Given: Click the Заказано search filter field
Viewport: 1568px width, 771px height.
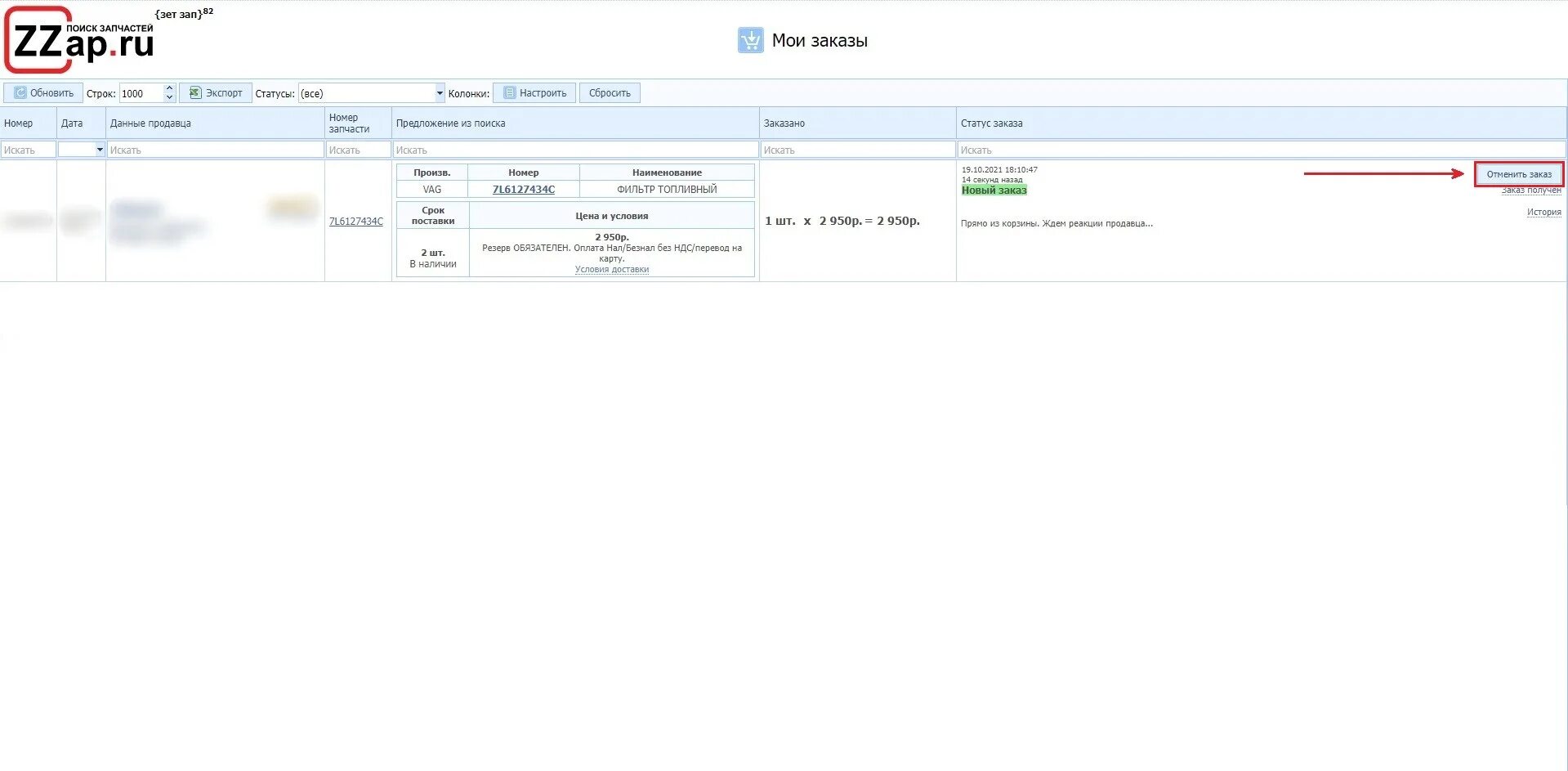Looking at the screenshot, I should 858,150.
